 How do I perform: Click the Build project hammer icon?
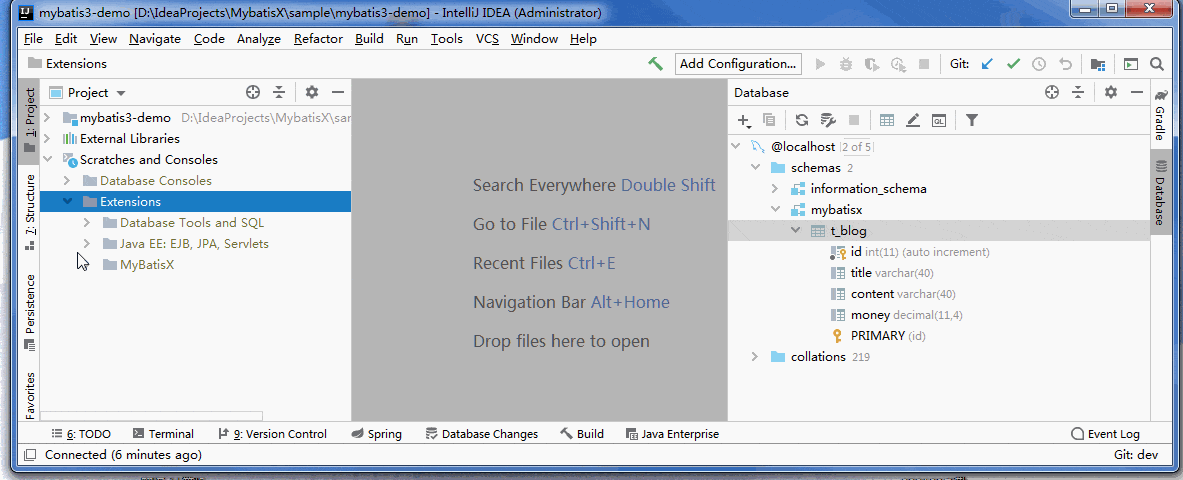[655, 64]
